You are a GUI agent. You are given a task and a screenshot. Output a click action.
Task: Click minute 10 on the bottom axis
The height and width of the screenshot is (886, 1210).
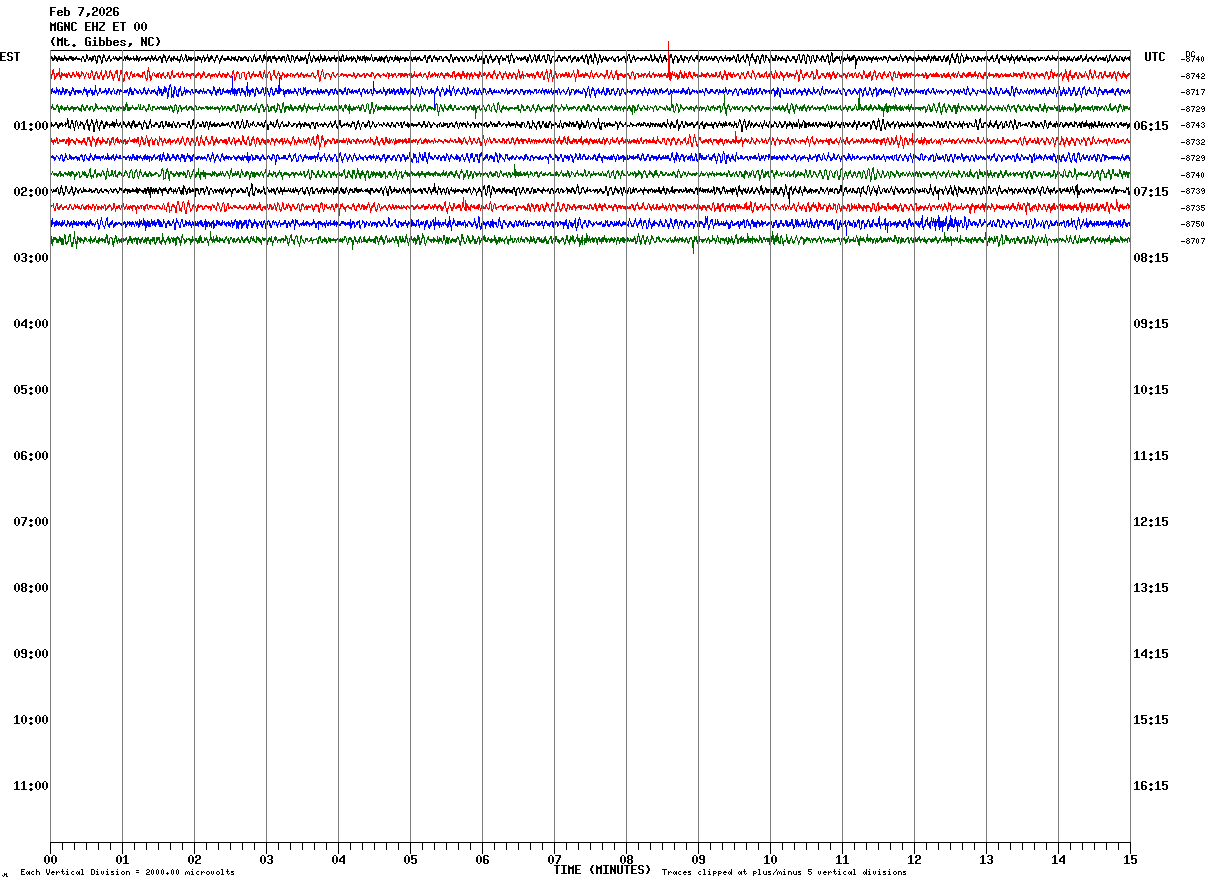[x=770, y=860]
